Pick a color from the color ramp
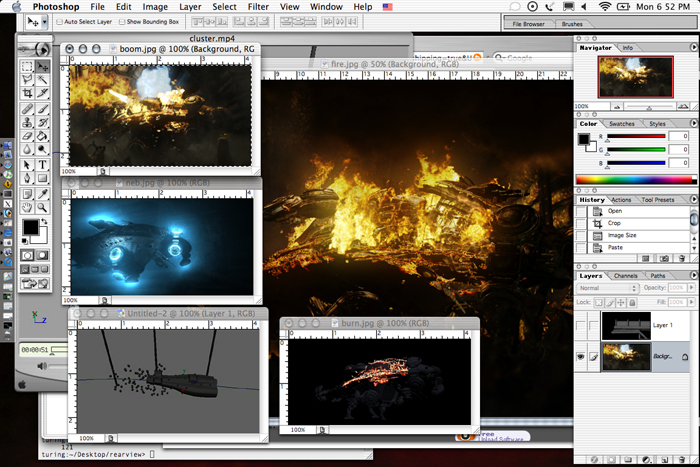This screenshot has width=700, height=467. tap(636, 179)
